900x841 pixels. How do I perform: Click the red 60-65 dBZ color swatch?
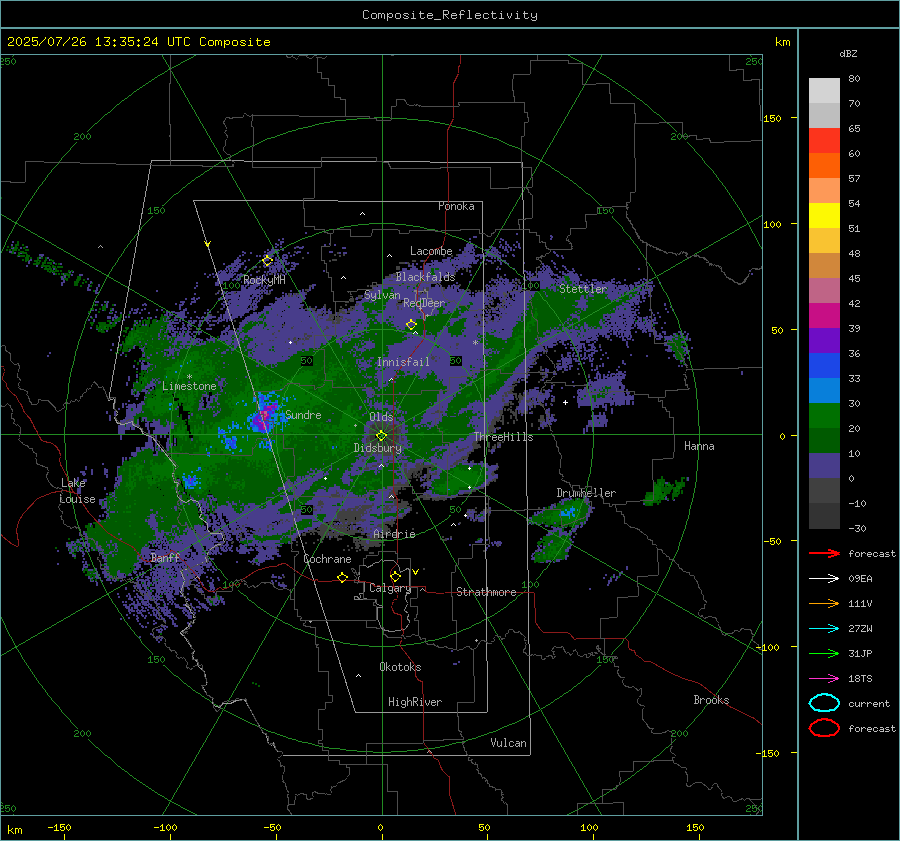coord(824,141)
